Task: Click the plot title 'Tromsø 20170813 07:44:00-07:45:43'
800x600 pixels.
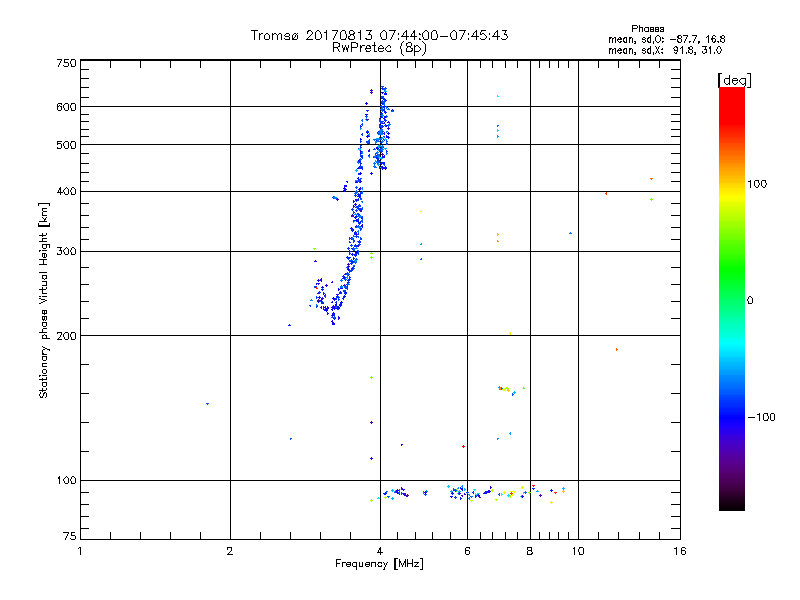Action: click(379, 35)
